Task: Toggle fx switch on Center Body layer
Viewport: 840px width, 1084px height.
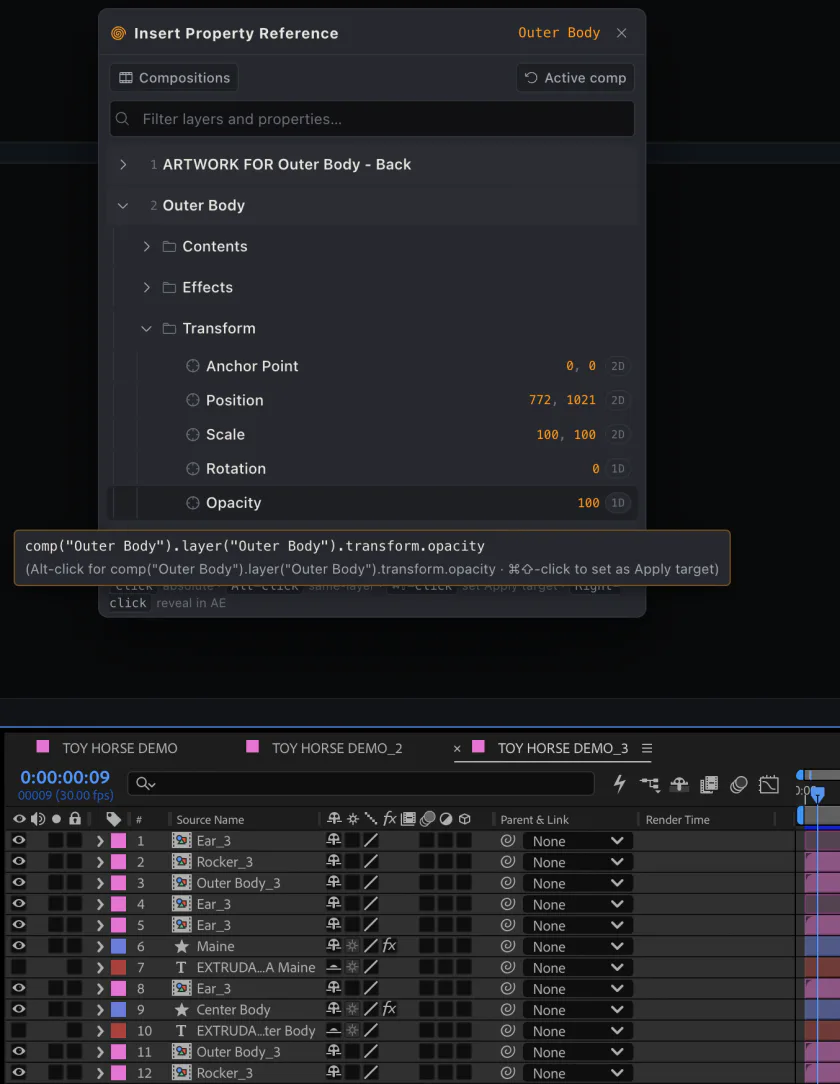Action: coord(389,1009)
